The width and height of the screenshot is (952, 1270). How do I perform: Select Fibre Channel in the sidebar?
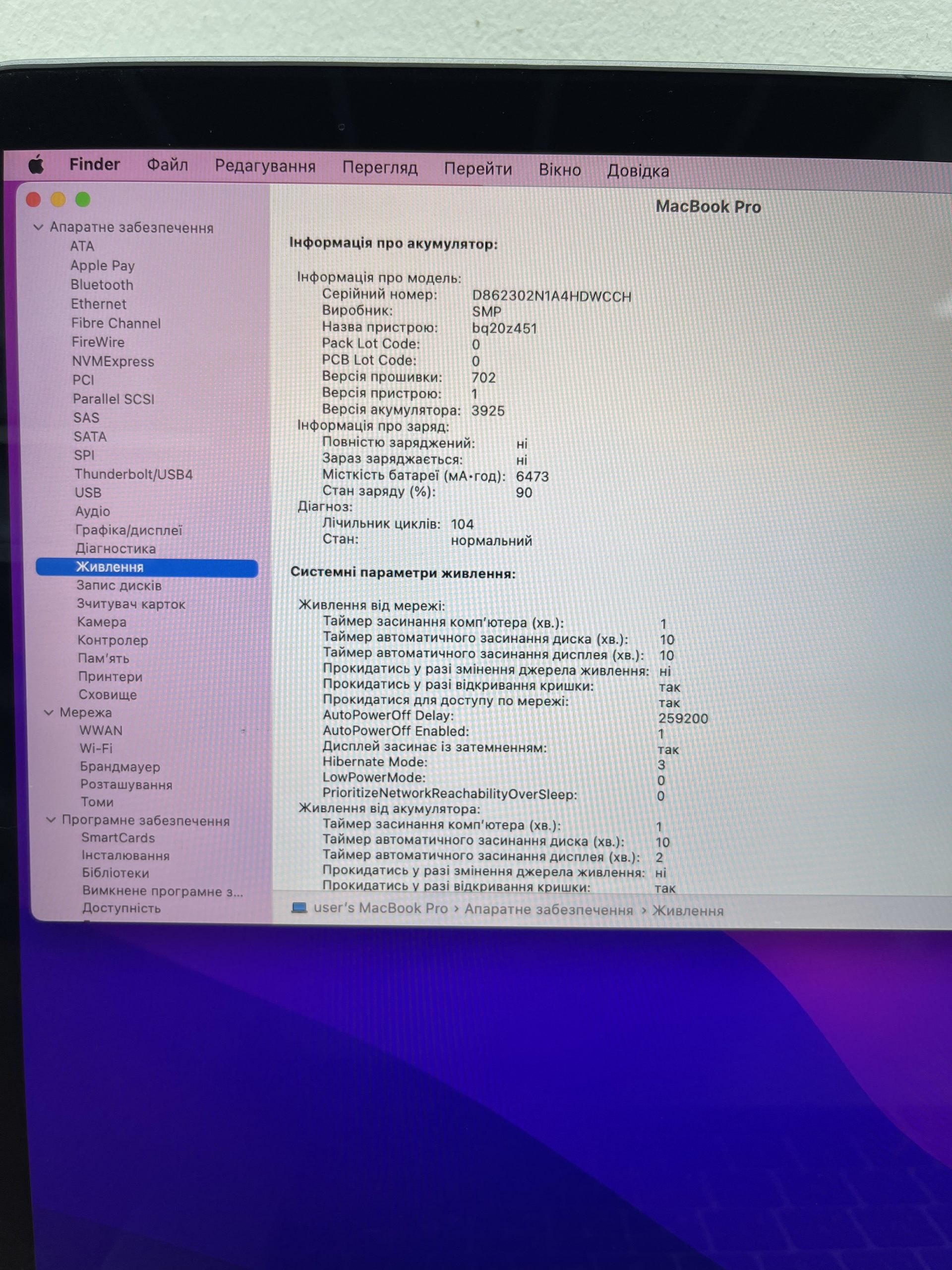[116, 323]
